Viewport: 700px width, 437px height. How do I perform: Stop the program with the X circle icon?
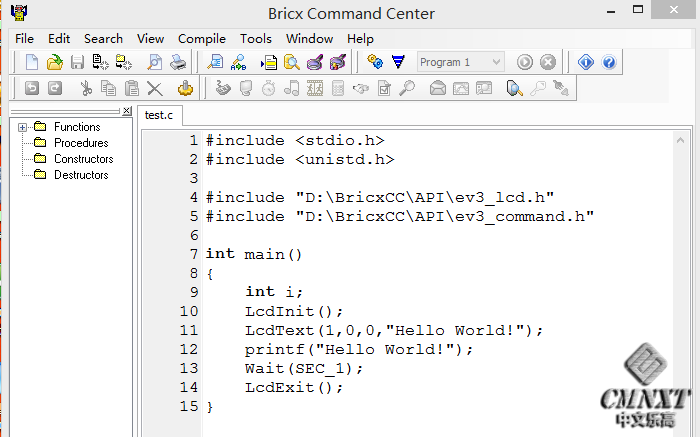click(x=548, y=62)
